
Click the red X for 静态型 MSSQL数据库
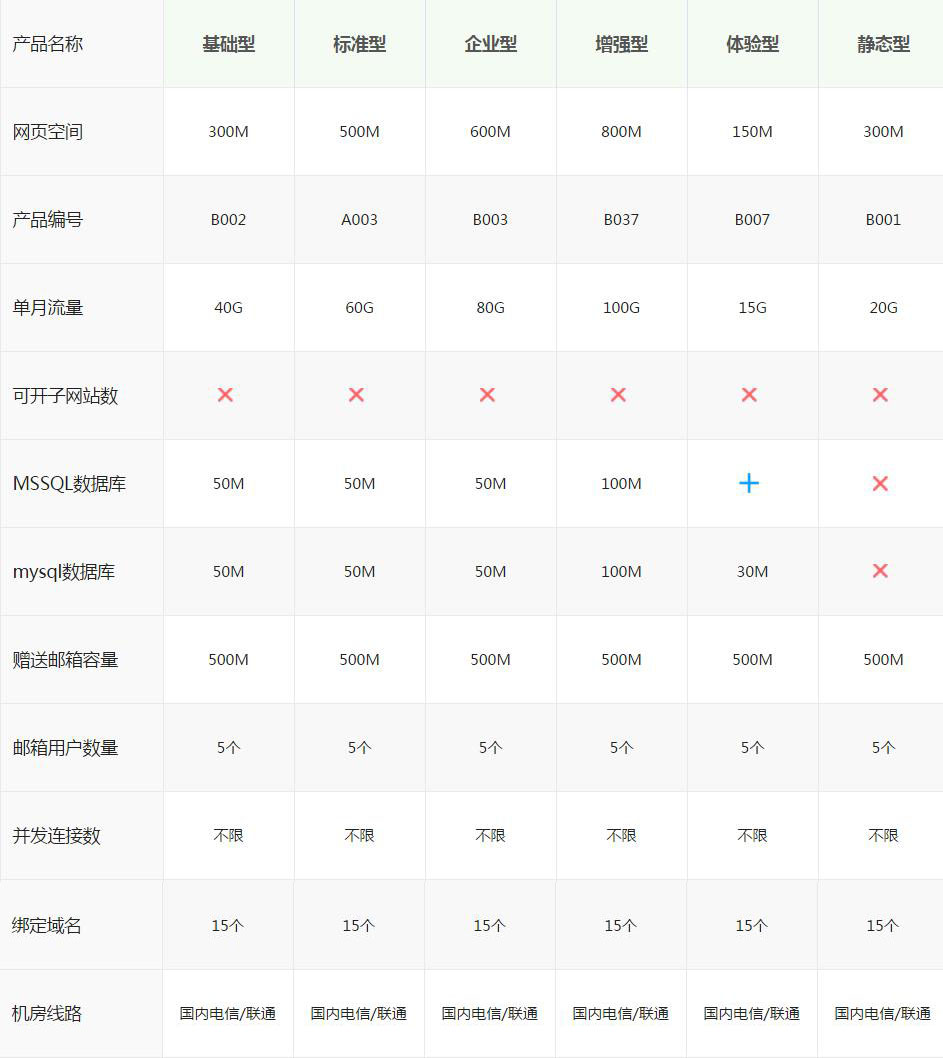[x=880, y=483]
